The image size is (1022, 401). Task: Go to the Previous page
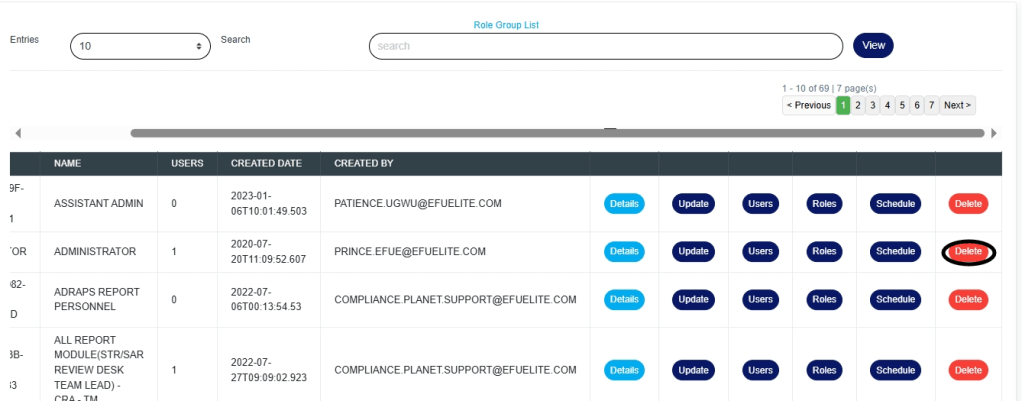coord(808,105)
